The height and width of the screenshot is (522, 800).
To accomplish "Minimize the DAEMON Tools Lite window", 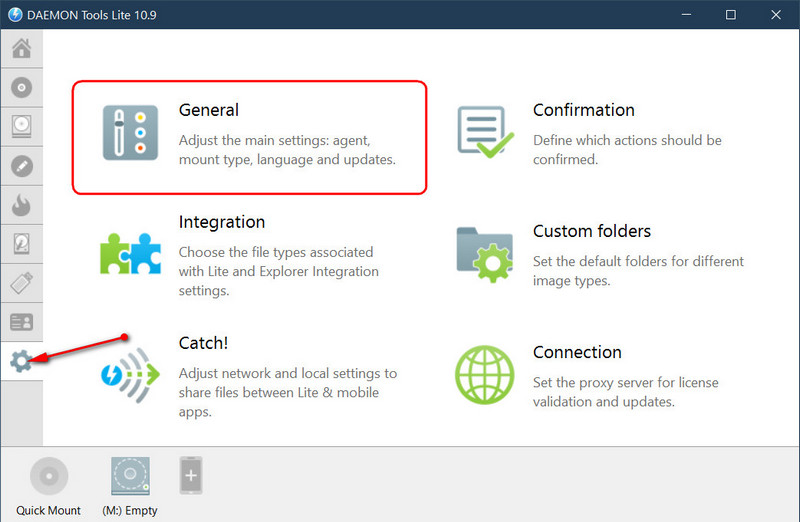I will (686, 14).
